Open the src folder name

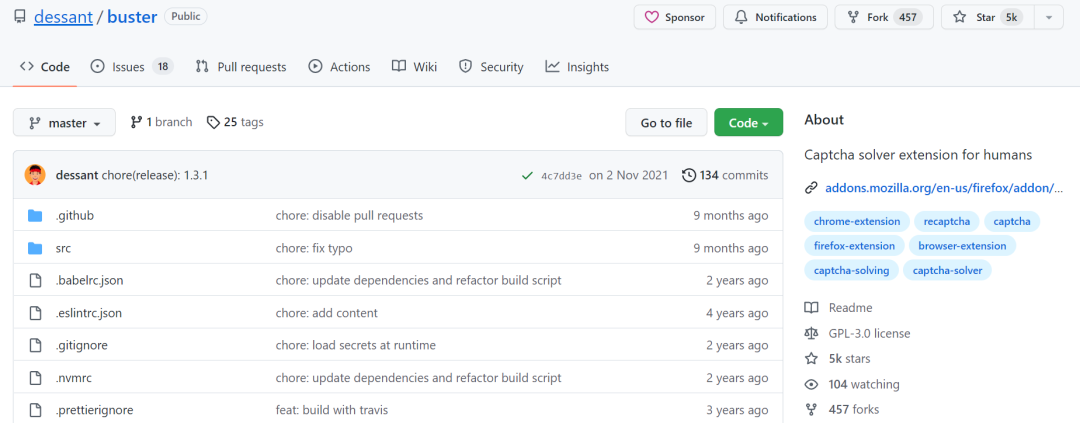pyautogui.click(x=63, y=248)
